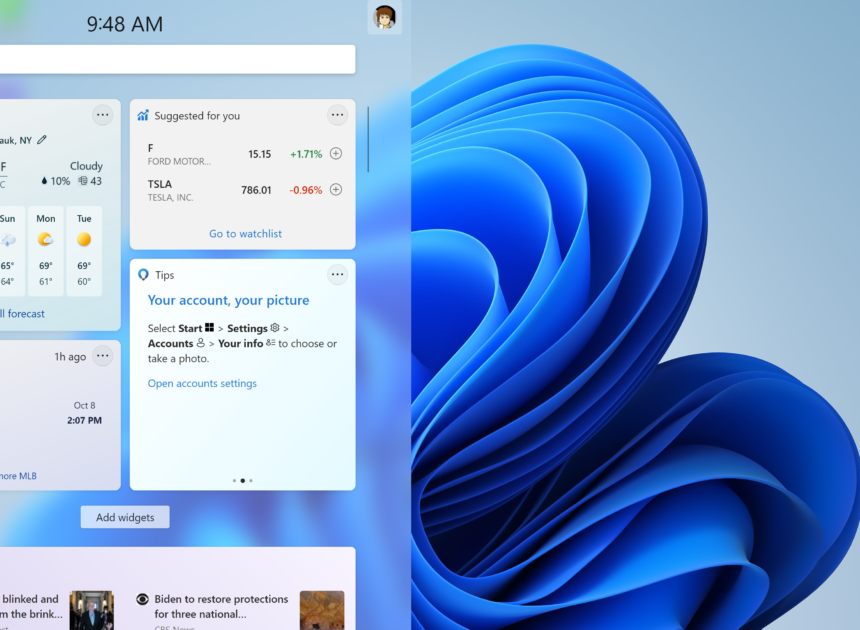Open the user profile avatar
Viewport: 860px width, 630px height.
click(x=384, y=17)
